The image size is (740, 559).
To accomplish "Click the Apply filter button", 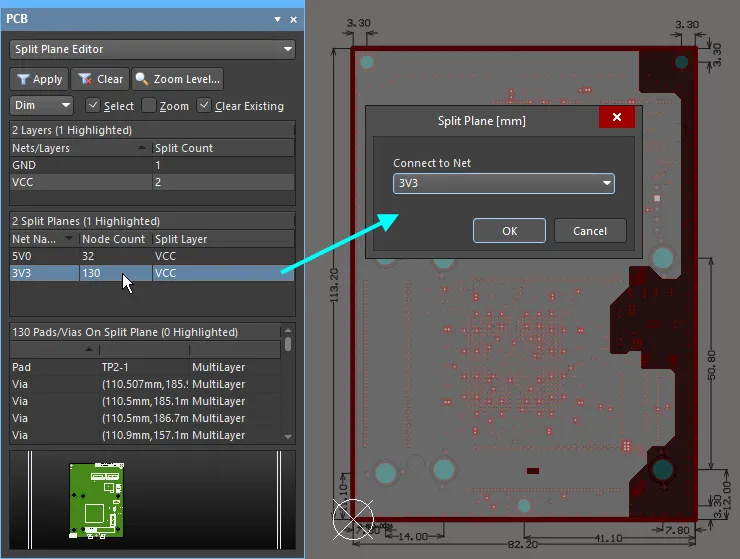I will [39, 79].
